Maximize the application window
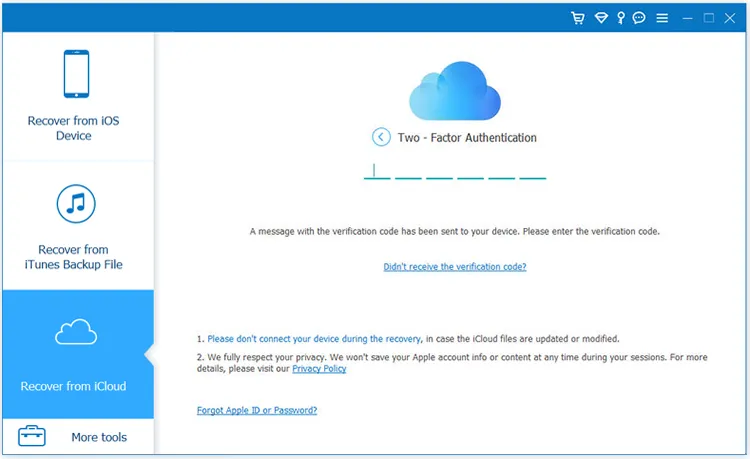The width and height of the screenshot is (750, 459). pos(709,18)
